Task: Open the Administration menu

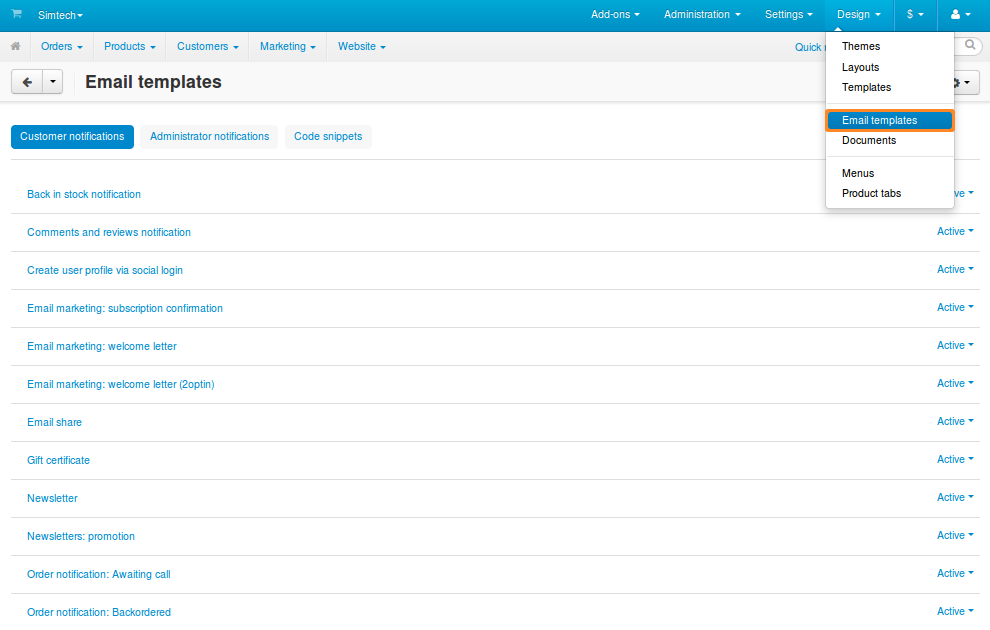Action: tap(702, 15)
